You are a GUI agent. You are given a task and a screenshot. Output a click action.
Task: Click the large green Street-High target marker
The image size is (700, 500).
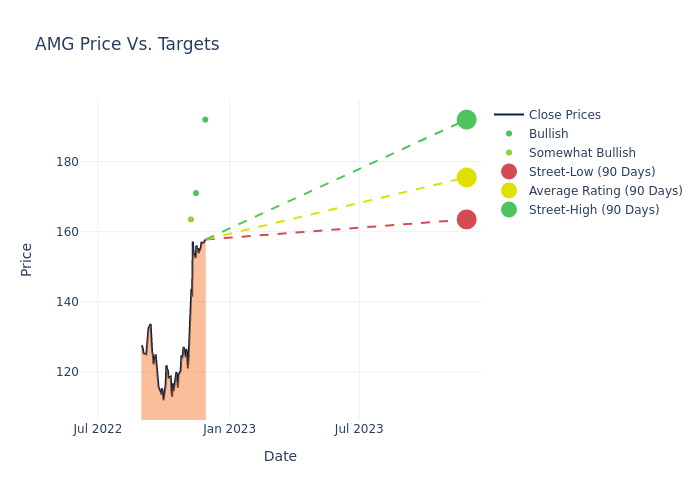466,120
